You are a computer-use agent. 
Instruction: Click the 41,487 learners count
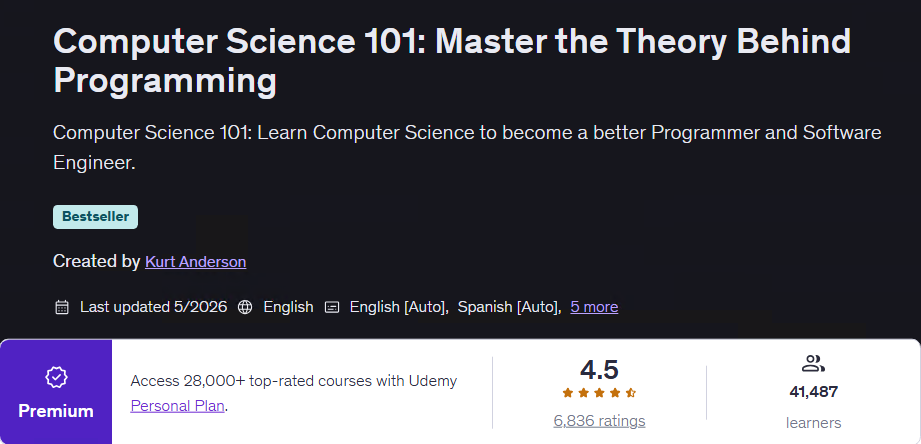coord(814,392)
